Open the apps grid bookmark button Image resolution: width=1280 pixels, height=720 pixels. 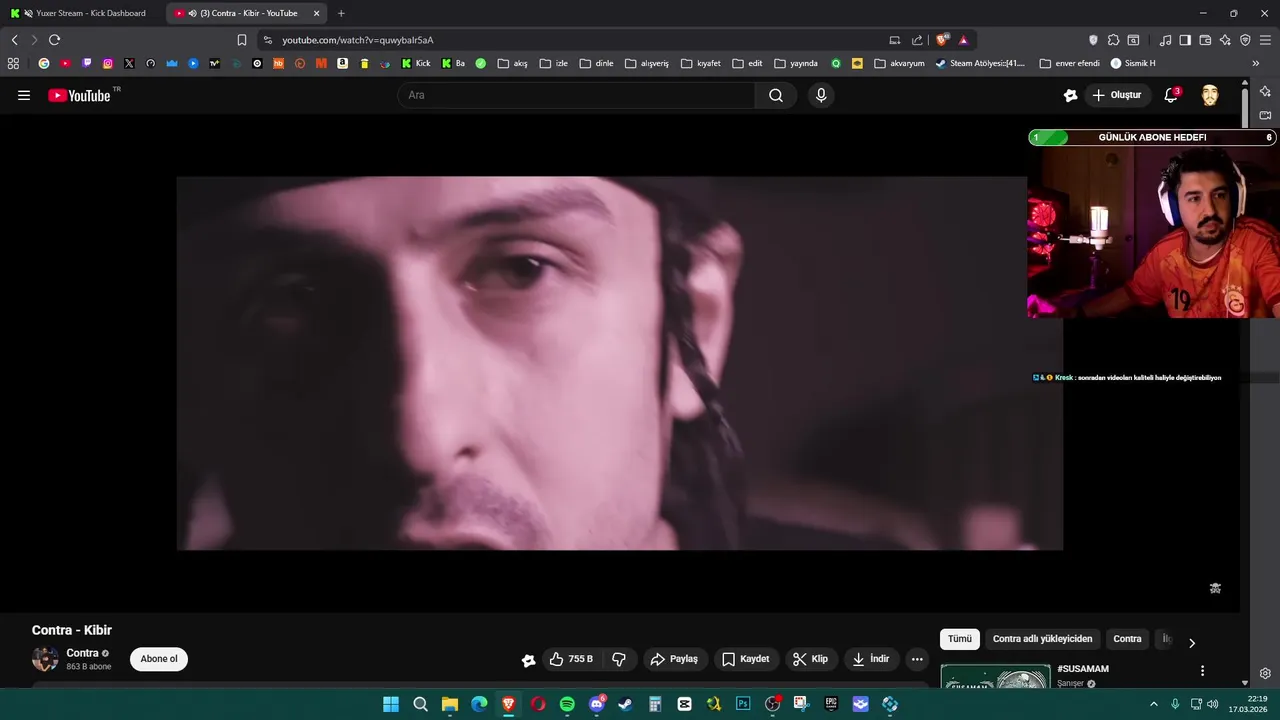tap(13, 63)
